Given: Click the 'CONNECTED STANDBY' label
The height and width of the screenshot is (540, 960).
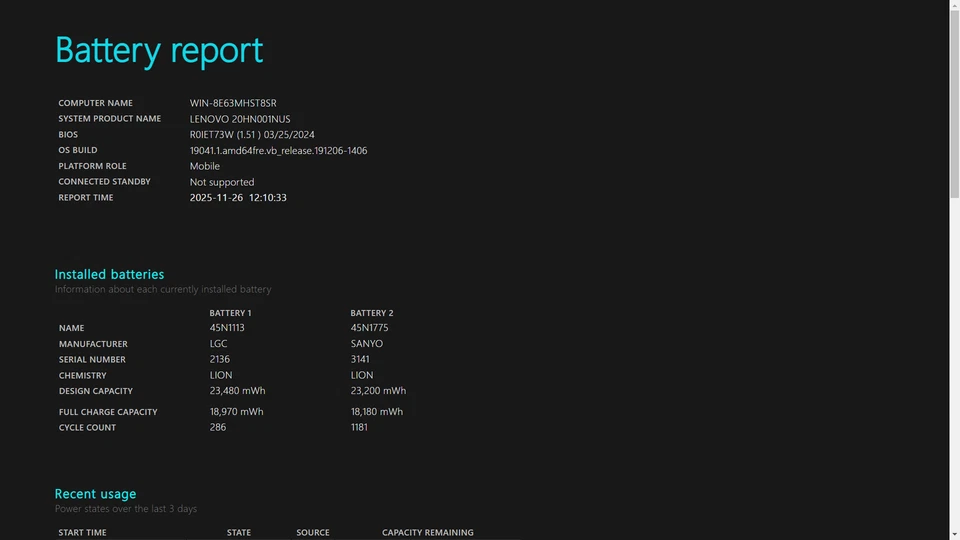Looking at the screenshot, I should [104, 182].
